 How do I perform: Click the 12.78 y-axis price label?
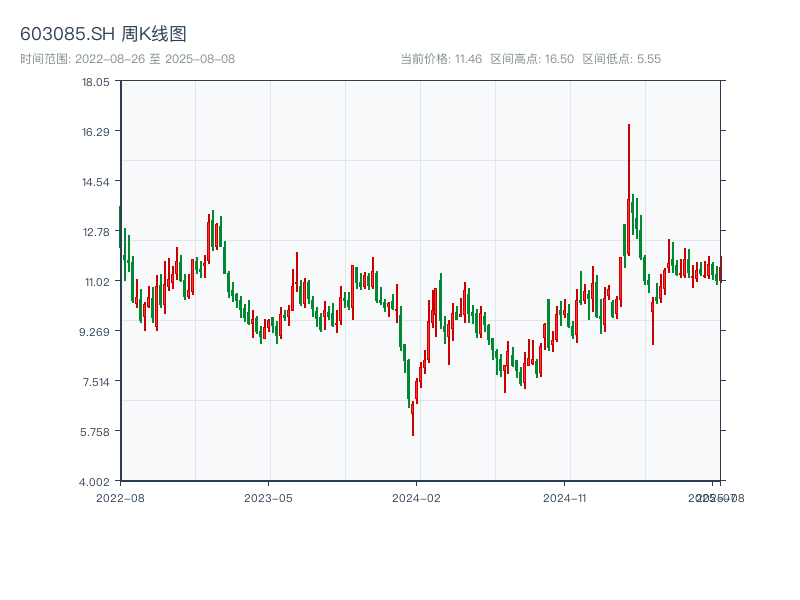pos(96,232)
